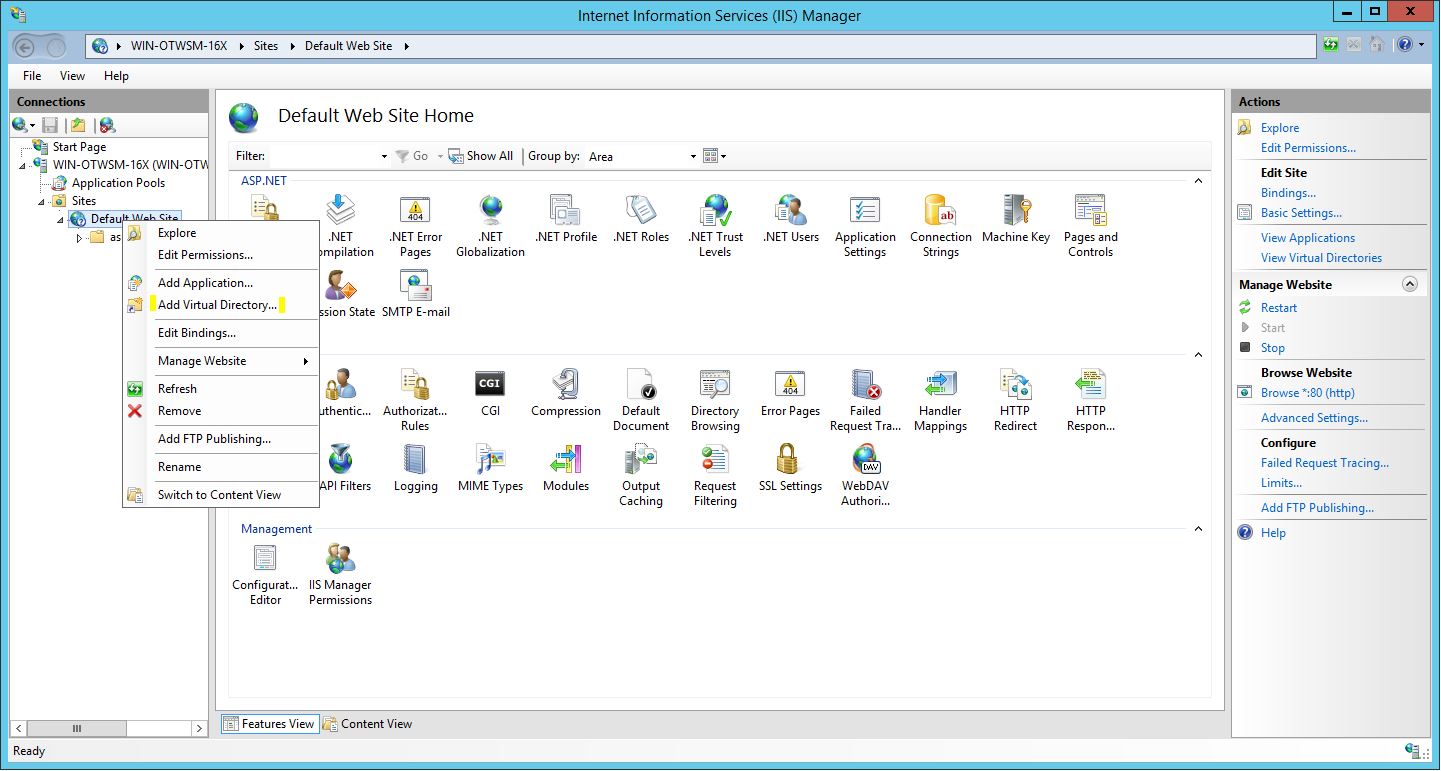Open the .NET Error Pages feature
This screenshot has width=1441, height=771.
pos(415,226)
